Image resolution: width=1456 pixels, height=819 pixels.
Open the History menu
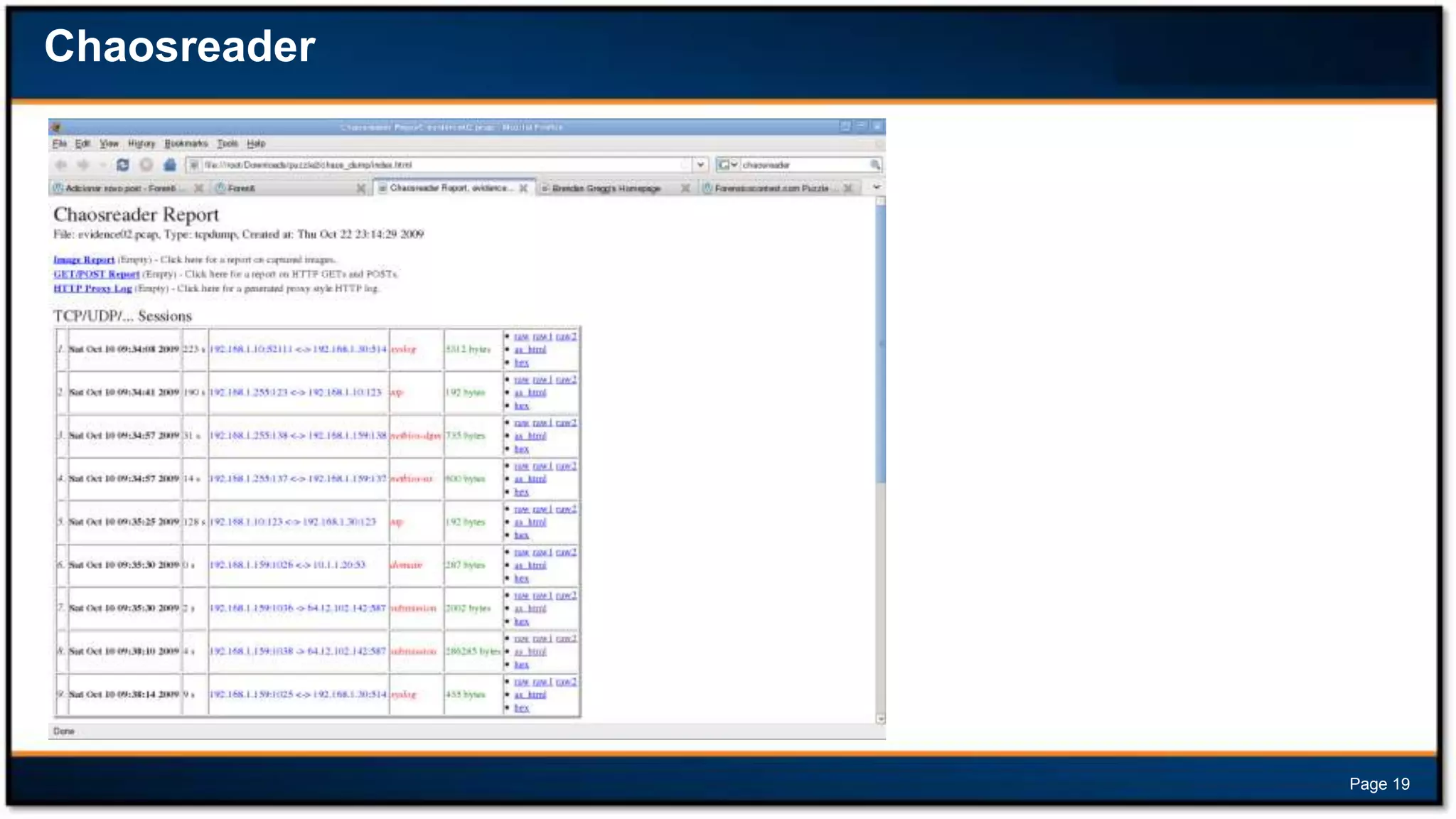[x=141, y=144]
